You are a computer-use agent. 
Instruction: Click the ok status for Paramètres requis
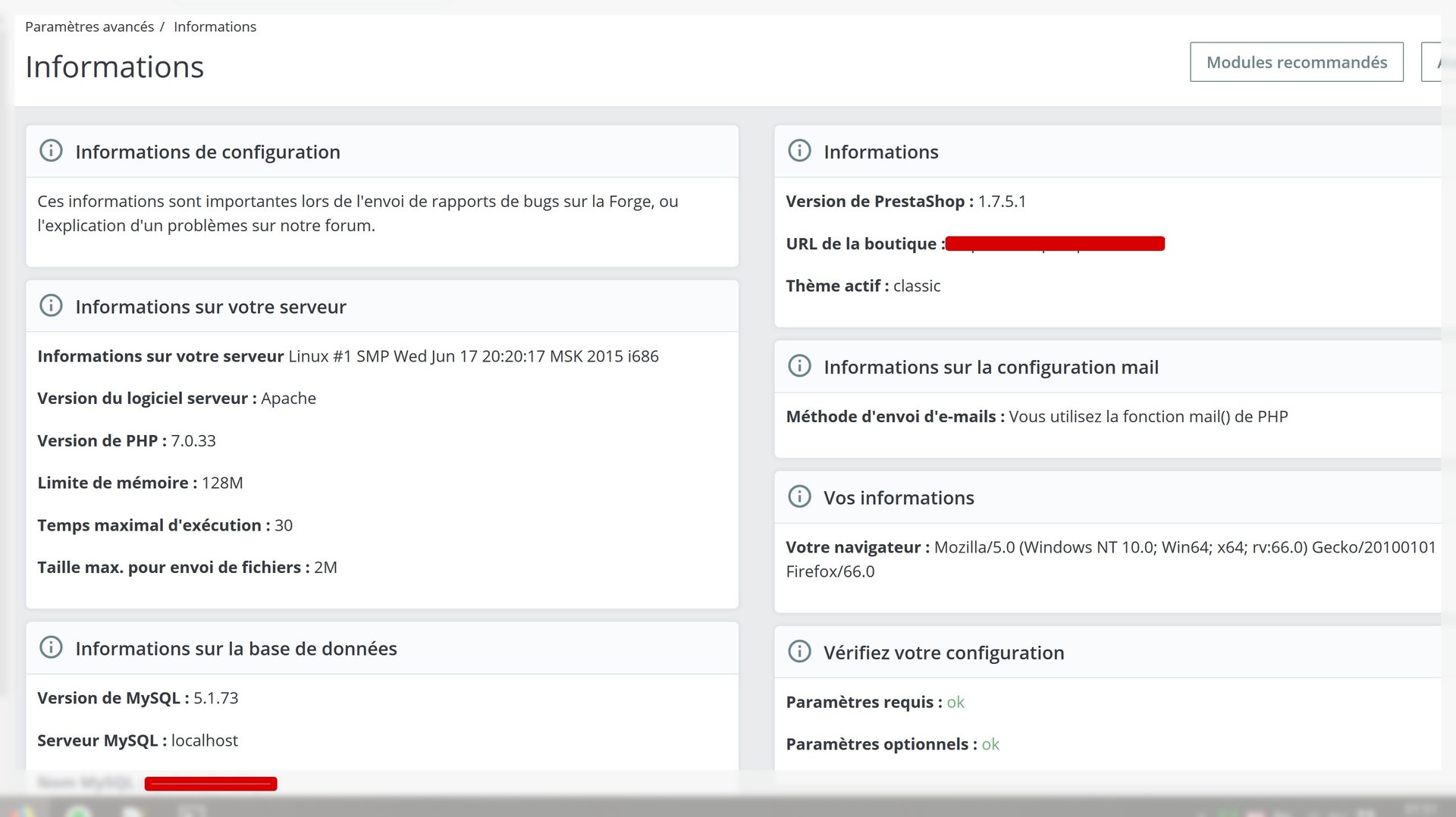click(955, 702)
